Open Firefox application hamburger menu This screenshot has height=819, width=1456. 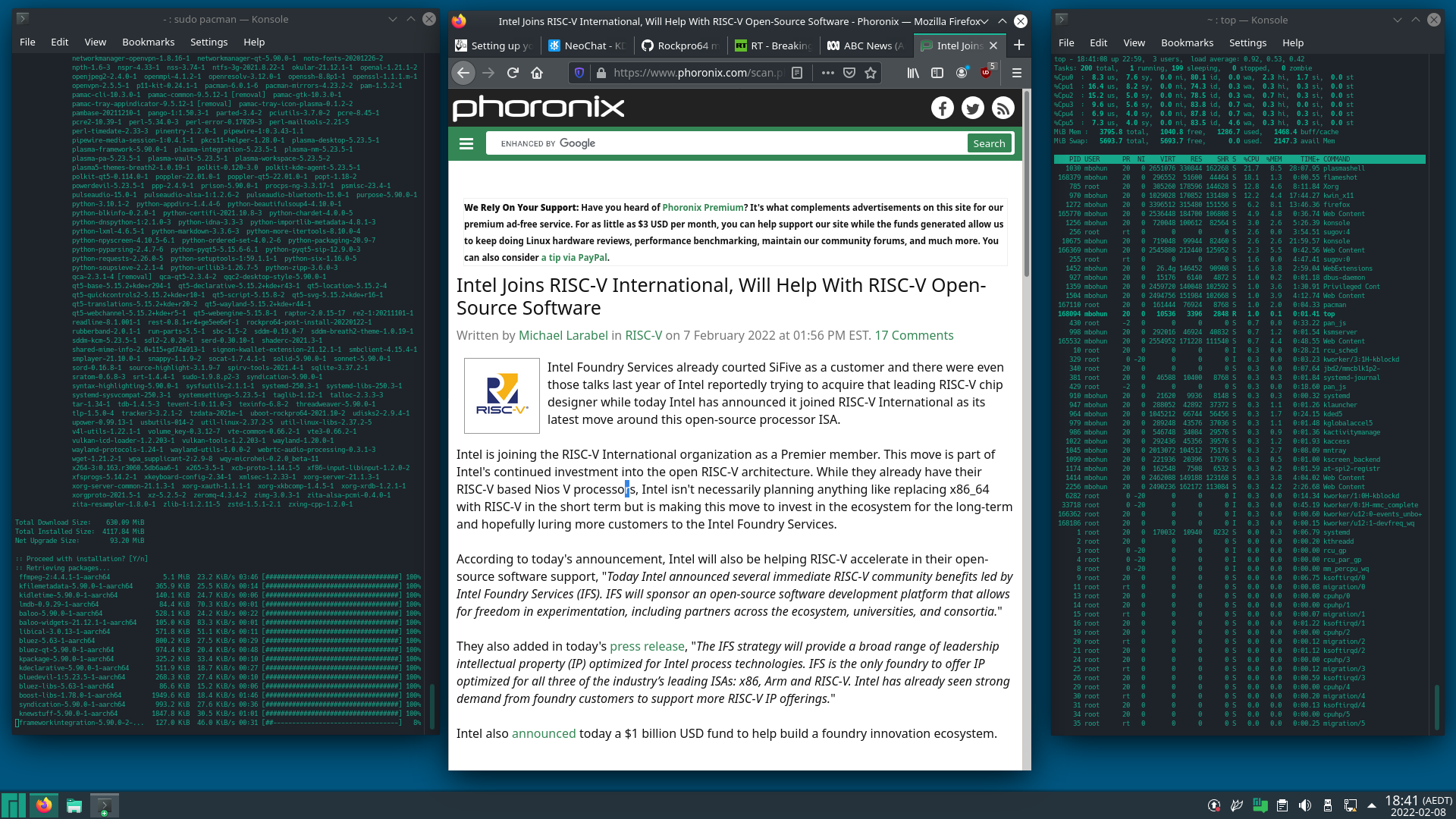1017,73
